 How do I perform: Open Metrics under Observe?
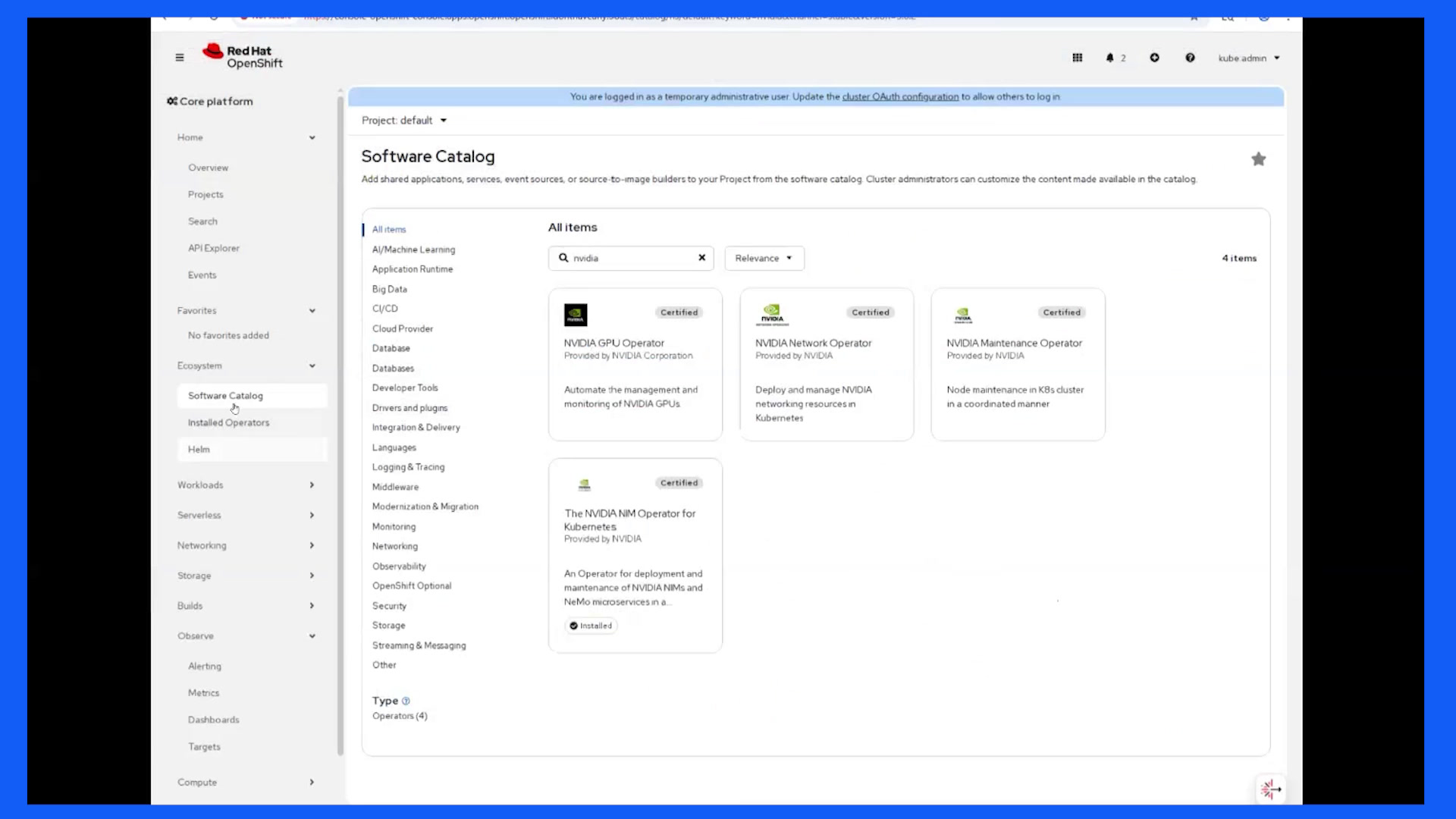click(x=203, y=693)
